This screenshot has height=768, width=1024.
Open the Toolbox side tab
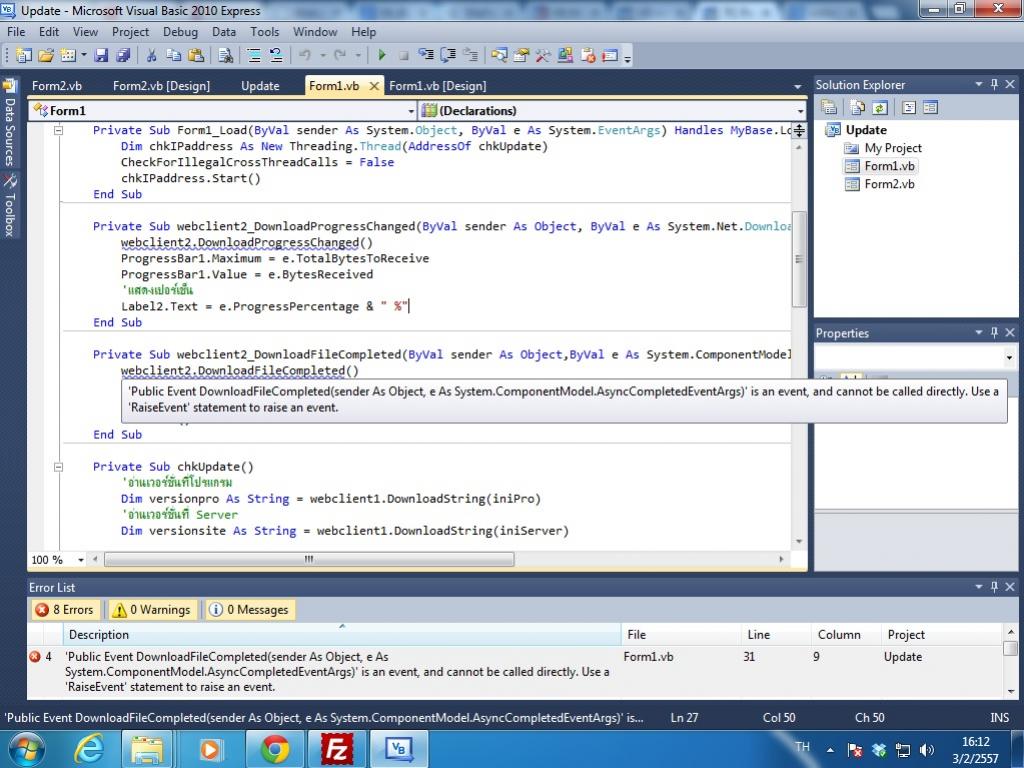(10, 206)
